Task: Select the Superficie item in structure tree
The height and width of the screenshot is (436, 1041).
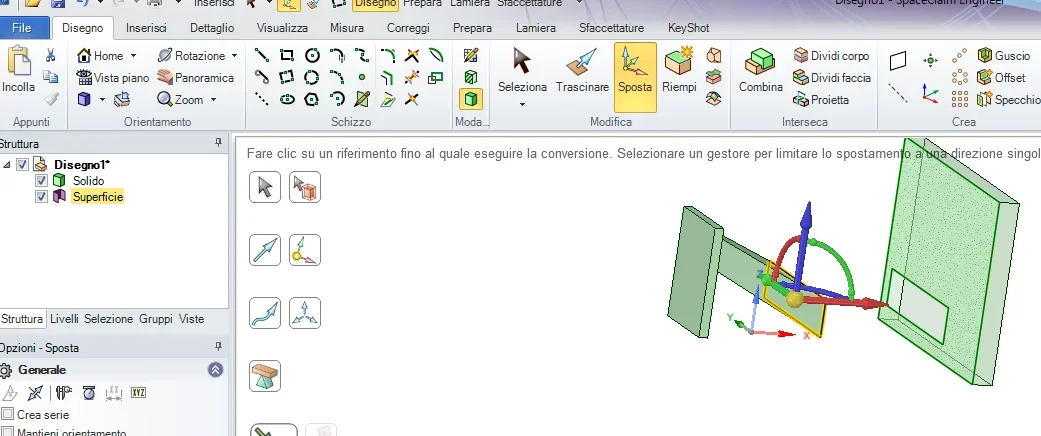Action: 97,197
